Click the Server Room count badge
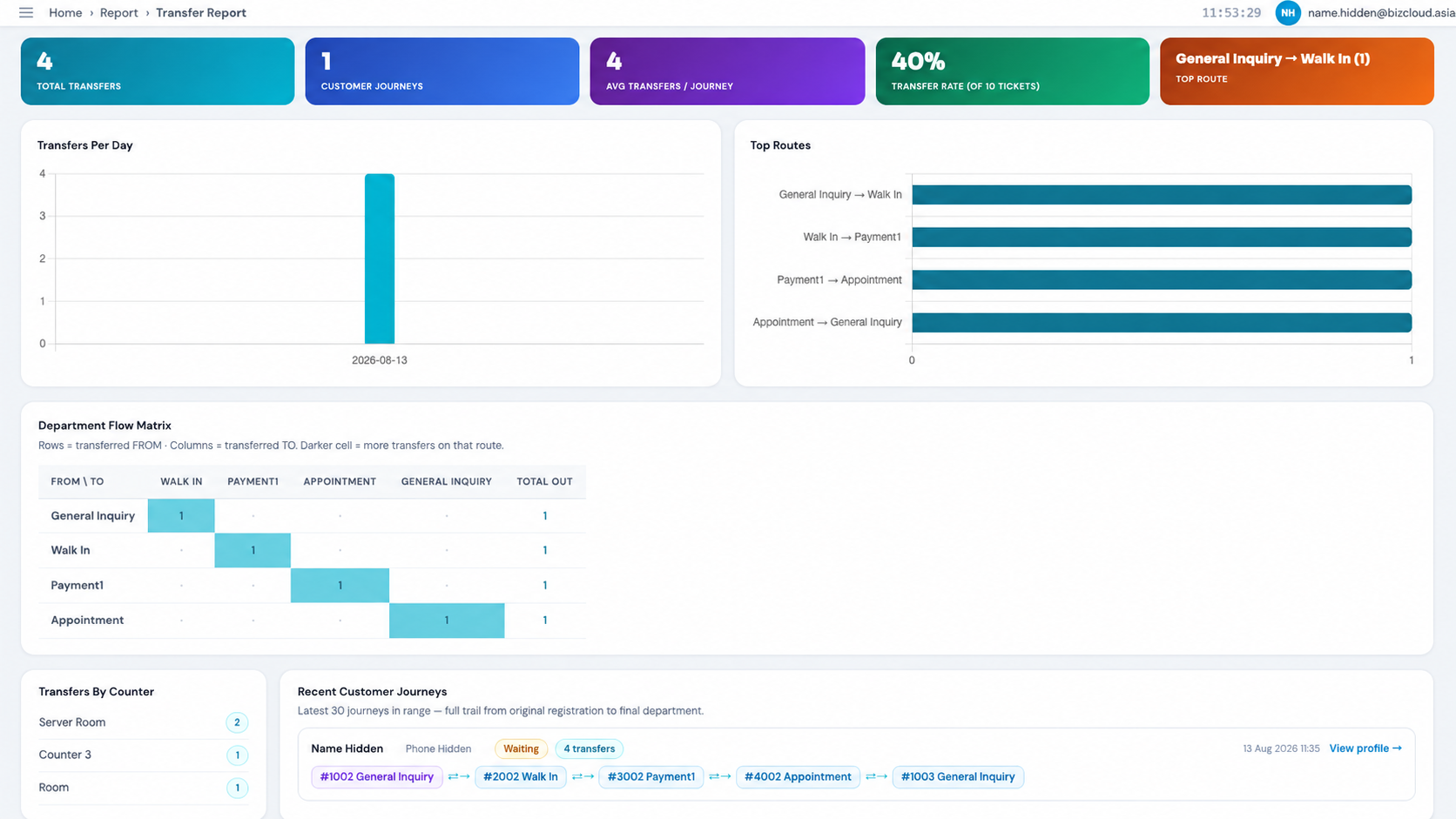 point(237,722)
